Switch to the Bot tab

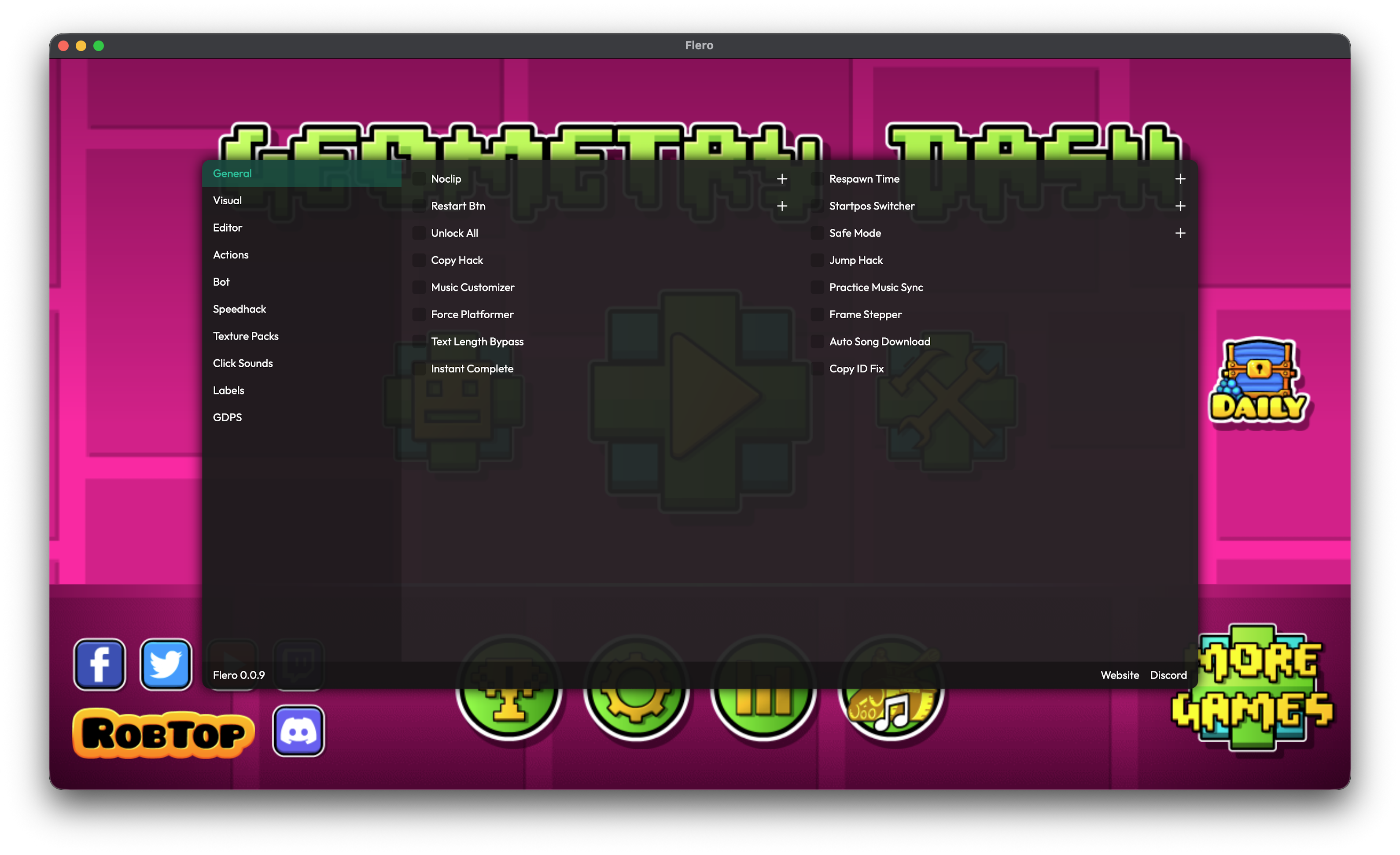(302, 282)
